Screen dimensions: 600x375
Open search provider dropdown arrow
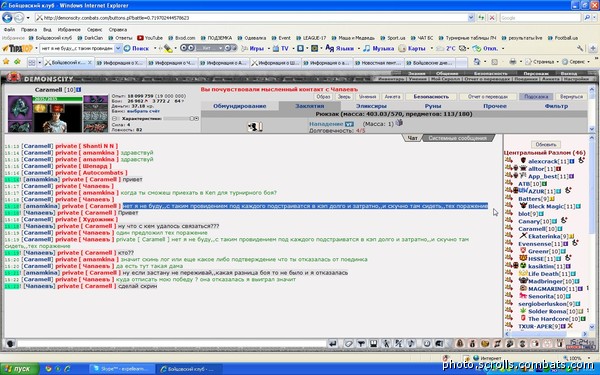594,18
